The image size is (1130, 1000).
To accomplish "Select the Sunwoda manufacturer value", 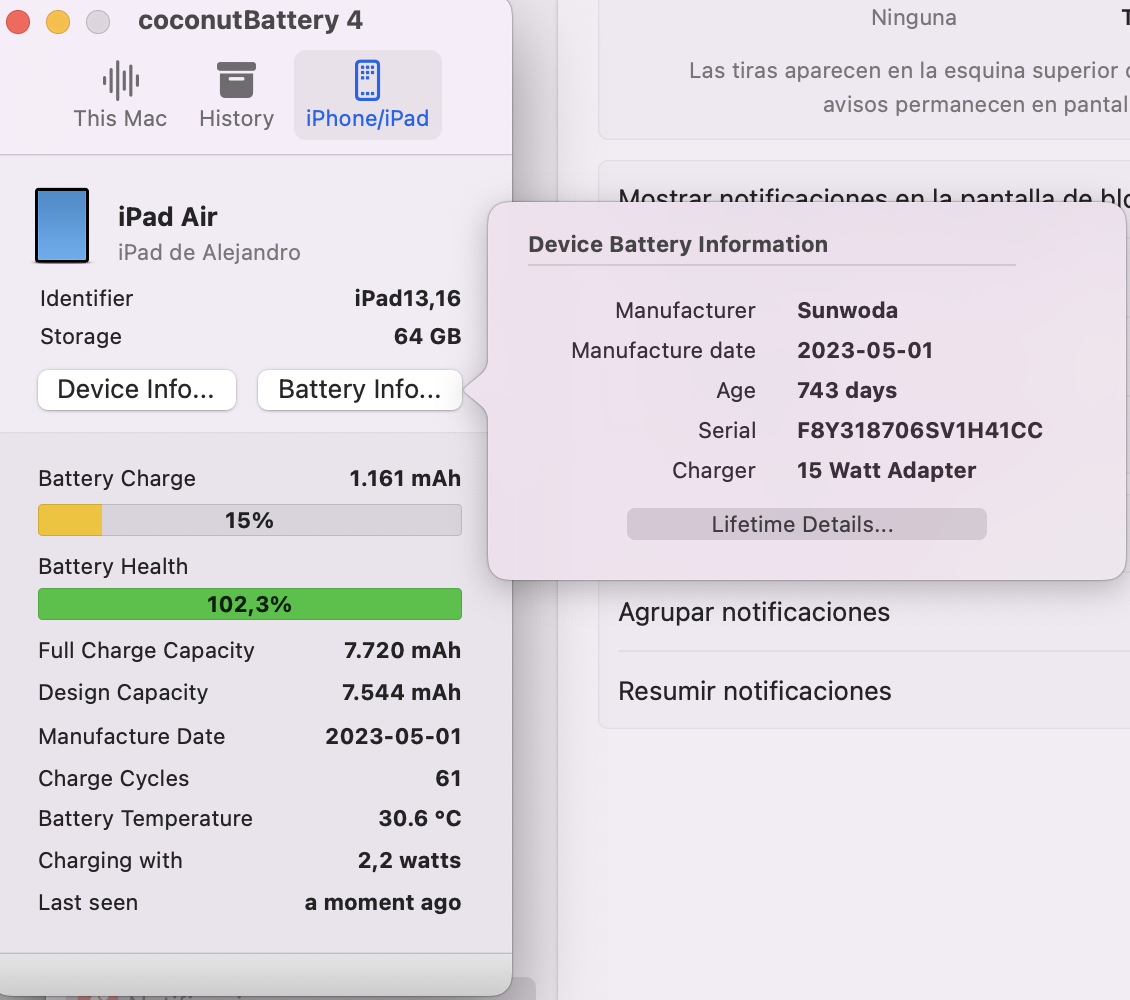I will pyautogui.click(x=848, y=311).
